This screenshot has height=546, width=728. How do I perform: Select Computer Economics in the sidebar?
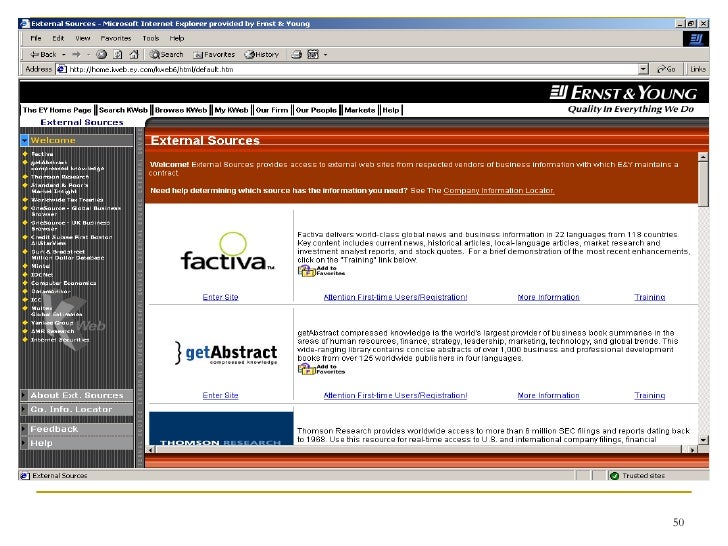coord(64,283)
